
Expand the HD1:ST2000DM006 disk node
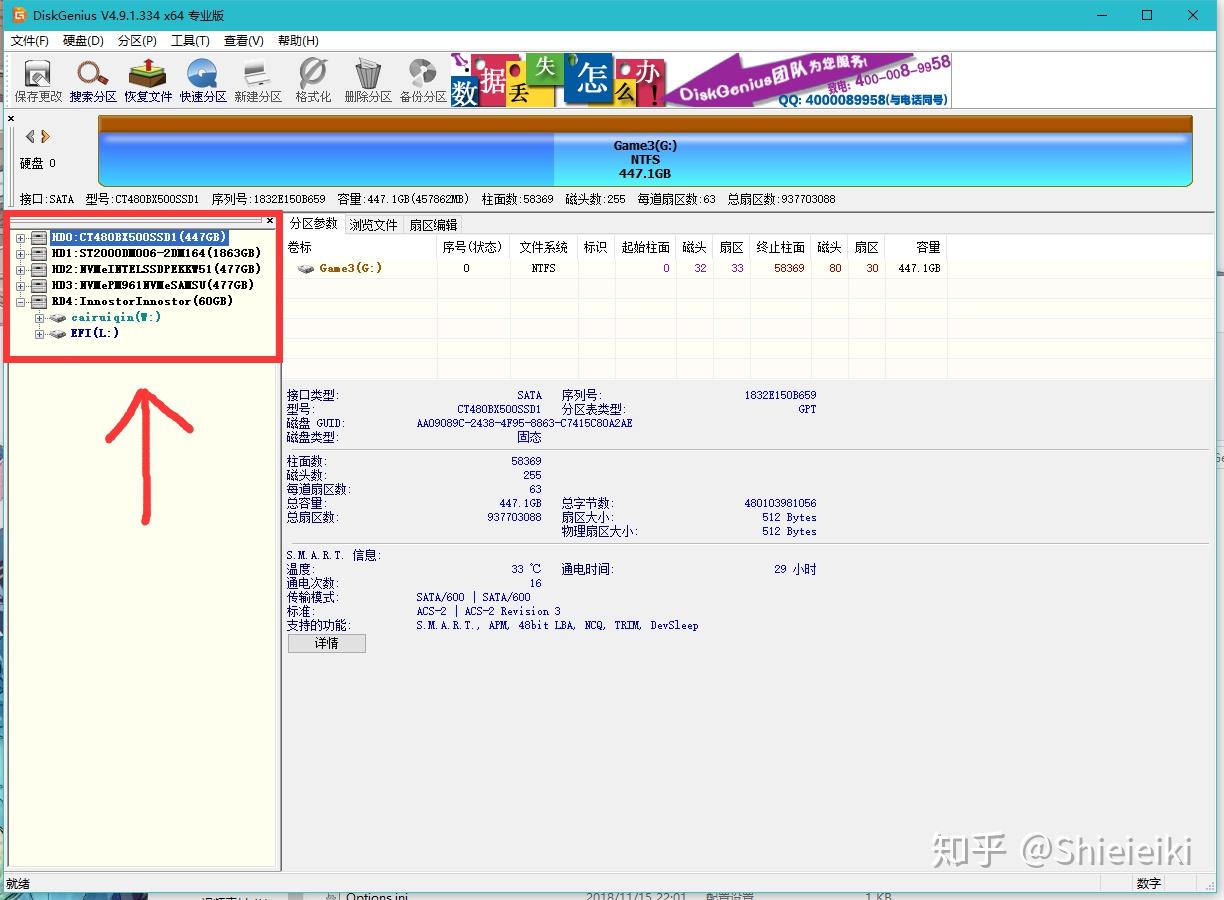20,254
